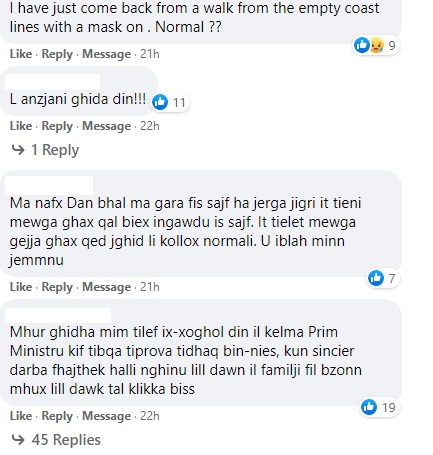Click the hidden author name above 'Ma nafx'
The height and width of the screenshot is (455, 433).
(x=49, y=186)
